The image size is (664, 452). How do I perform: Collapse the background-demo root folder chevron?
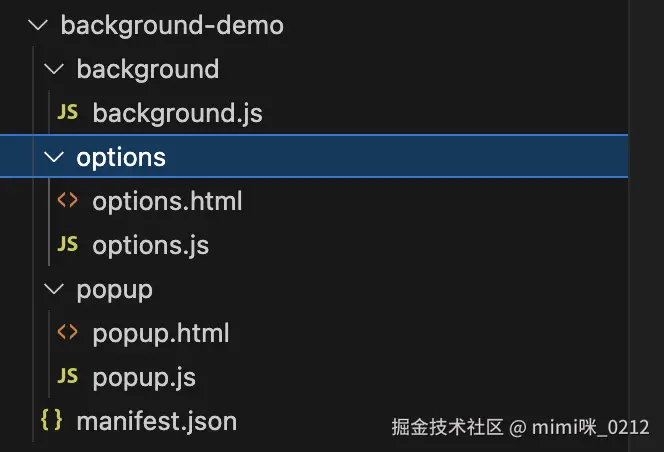coord(37,25)
